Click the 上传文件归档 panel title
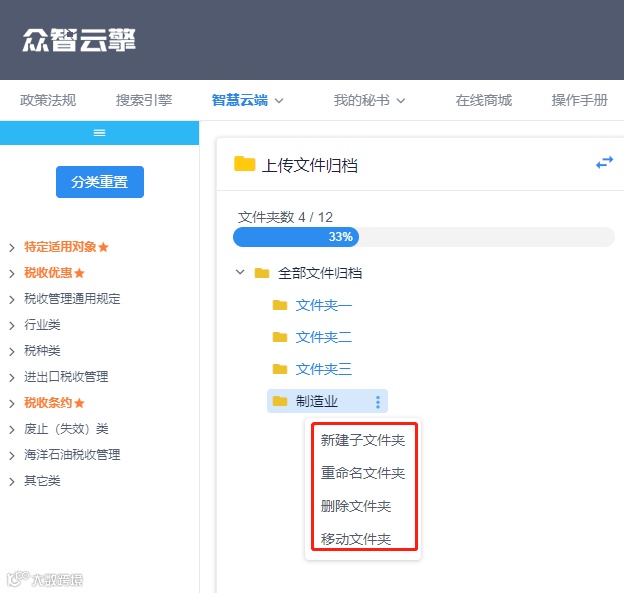Screen dimensions: 624x593 pyautogui.click(x=310, y=165)
